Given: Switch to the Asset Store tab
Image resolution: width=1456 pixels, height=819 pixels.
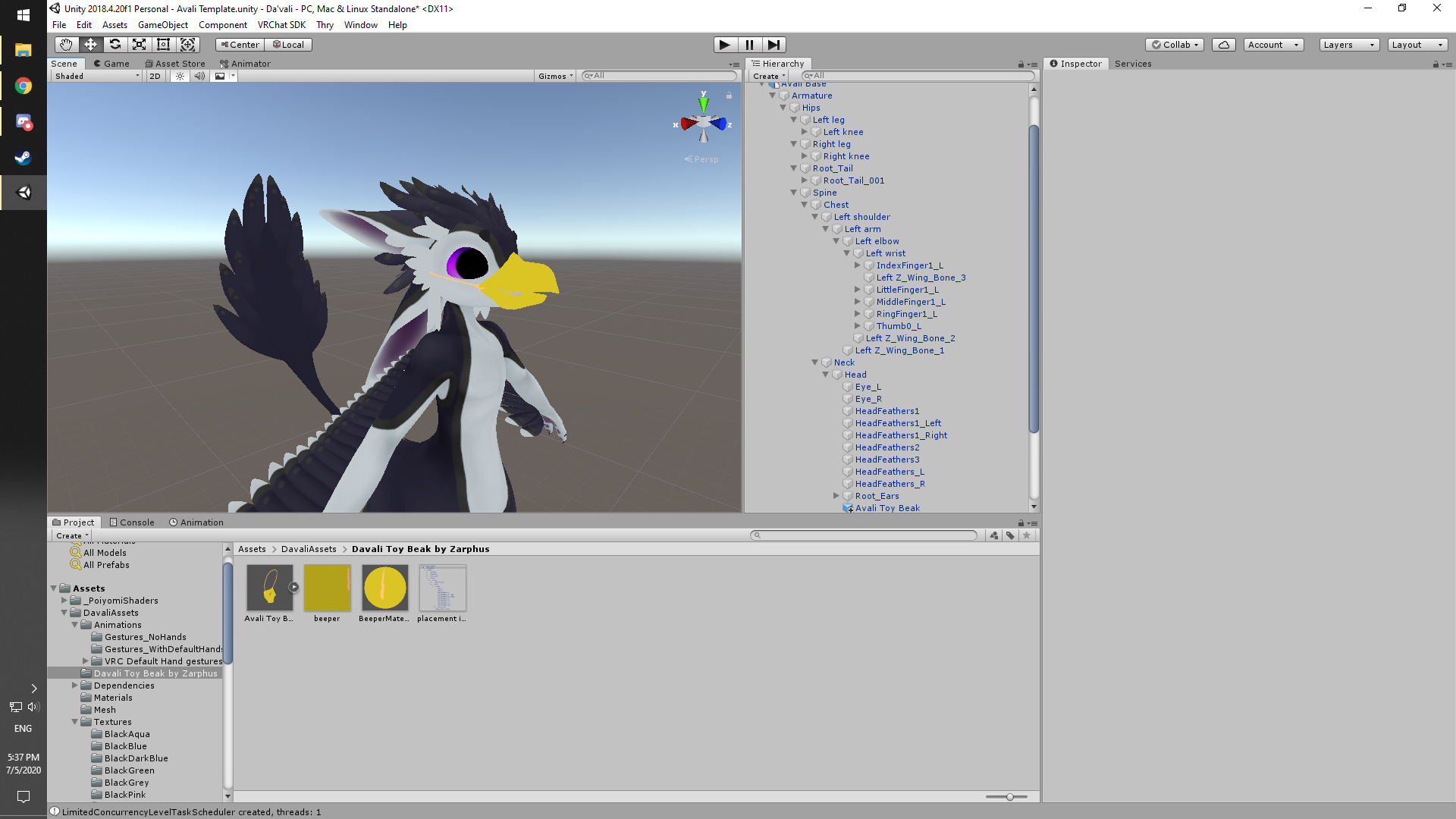Looking at the screenshot, I should pos(174,64).
